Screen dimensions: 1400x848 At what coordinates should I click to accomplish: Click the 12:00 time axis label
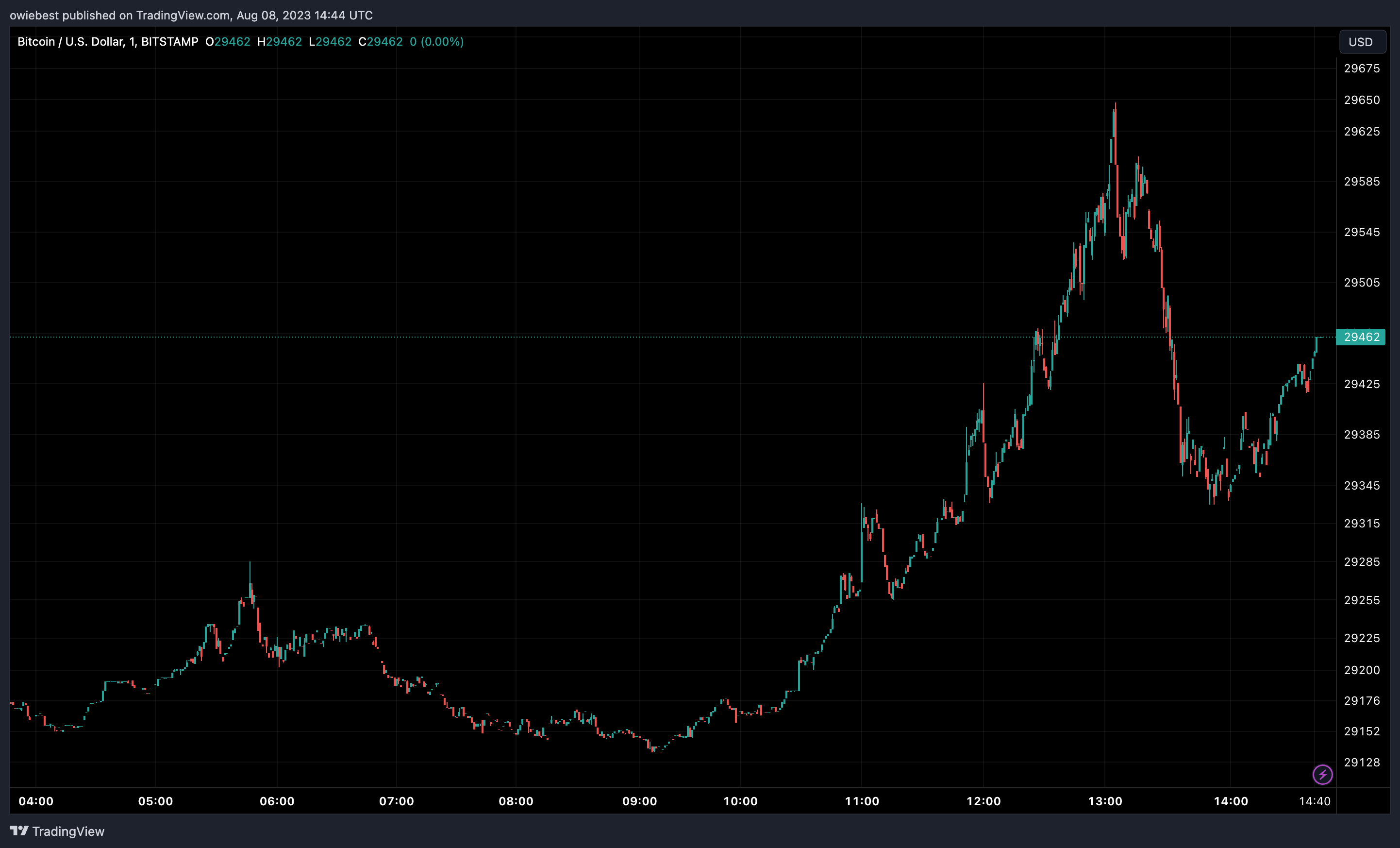983,801
